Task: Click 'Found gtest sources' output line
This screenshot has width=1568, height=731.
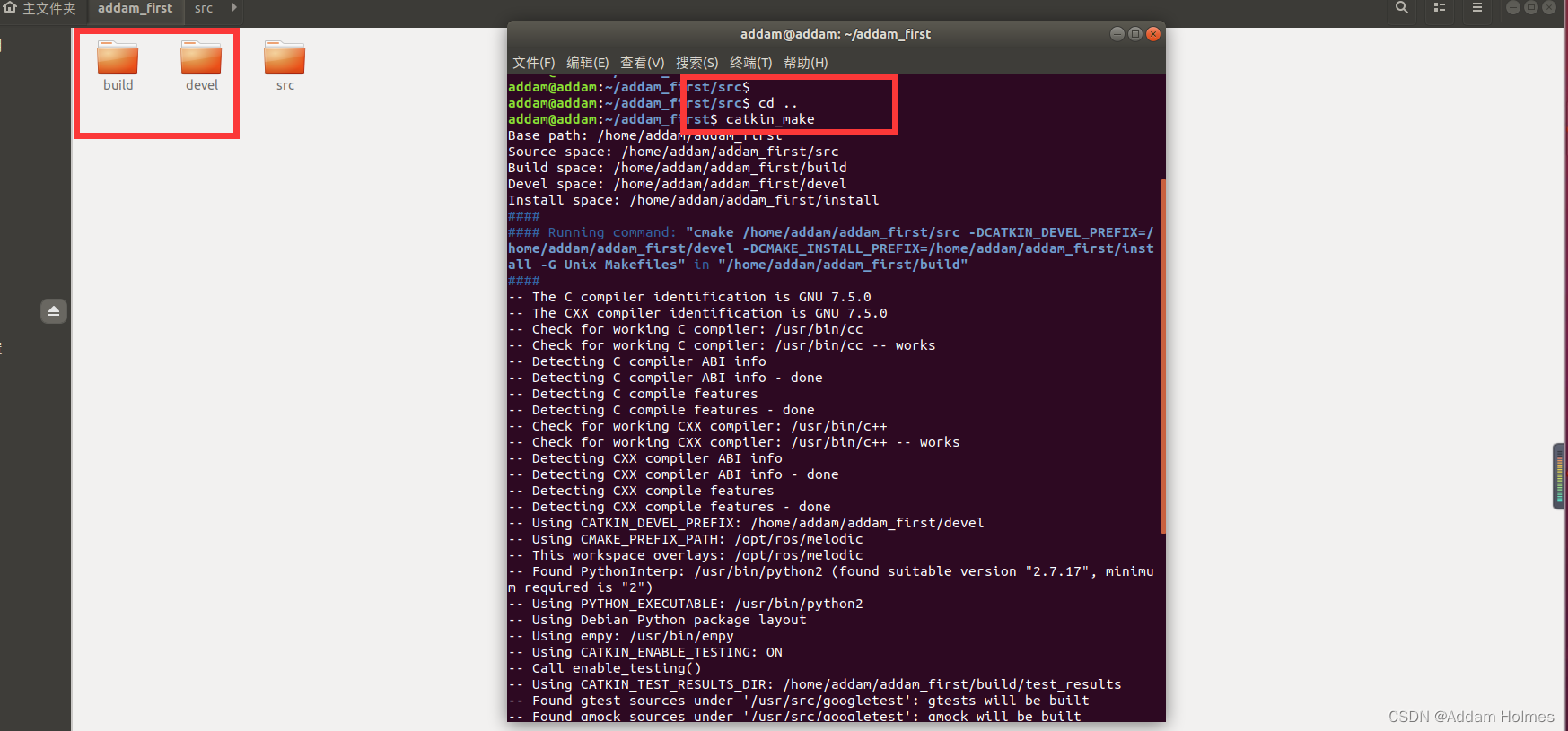Action: coord(799,701)
